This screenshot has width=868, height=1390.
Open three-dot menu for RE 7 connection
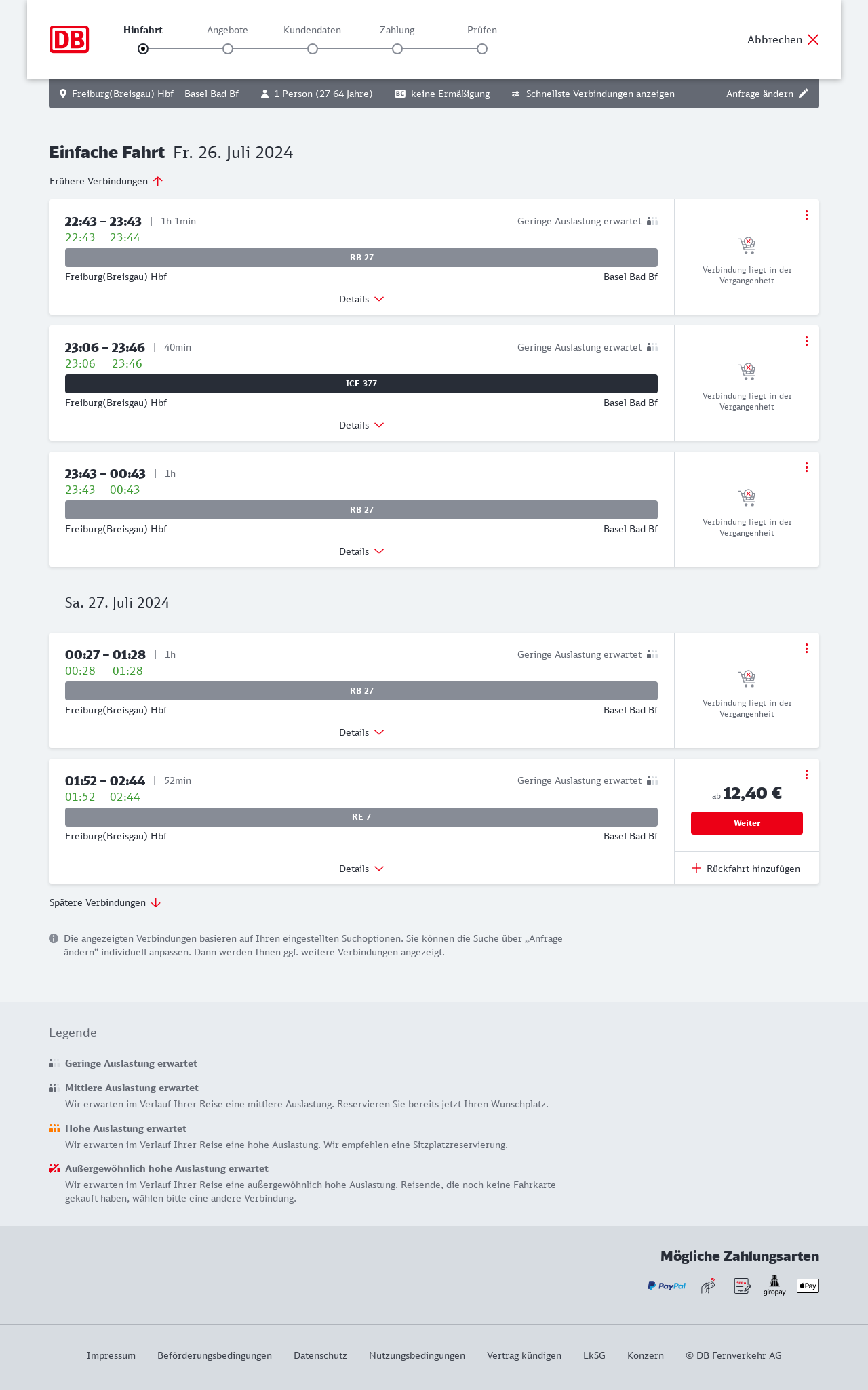(806, 774)
